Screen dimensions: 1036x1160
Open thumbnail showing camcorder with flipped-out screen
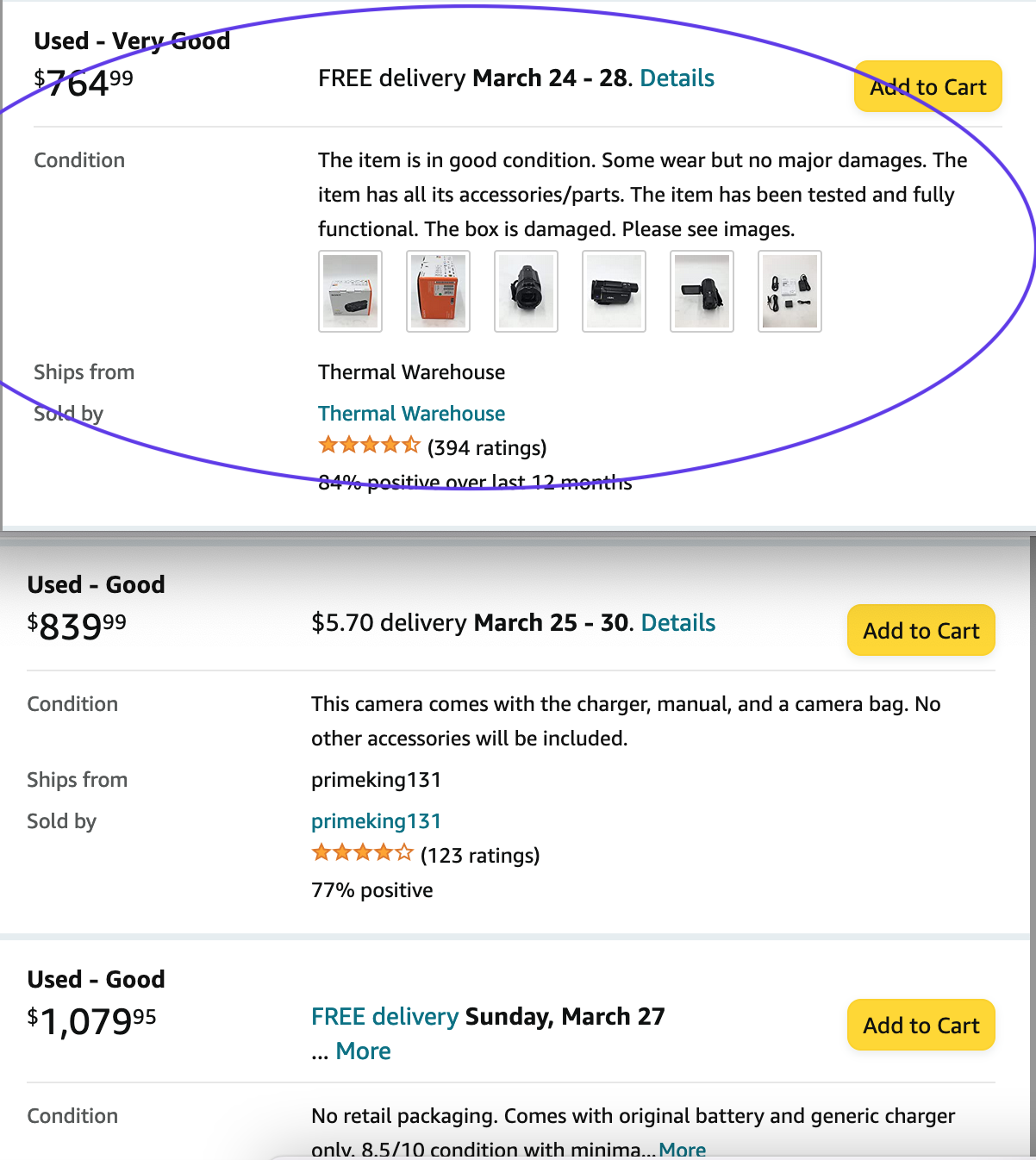tap(702, 291)
